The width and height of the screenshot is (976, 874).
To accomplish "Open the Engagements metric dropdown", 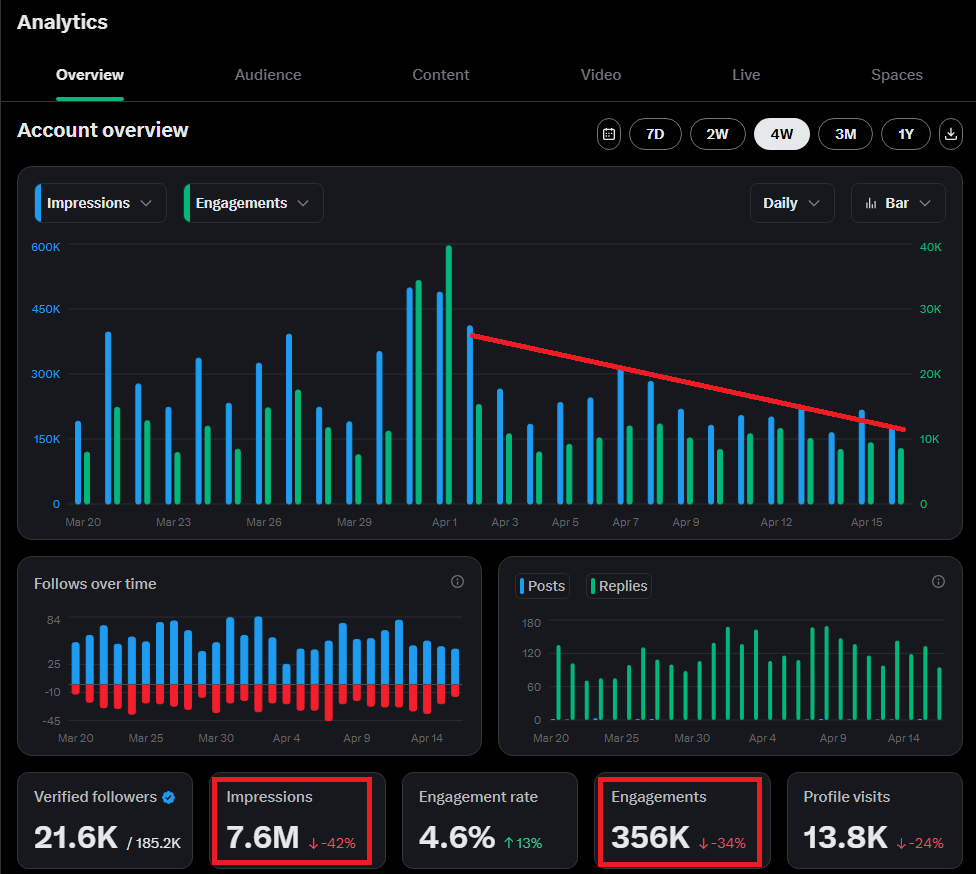I will point(253,203).
